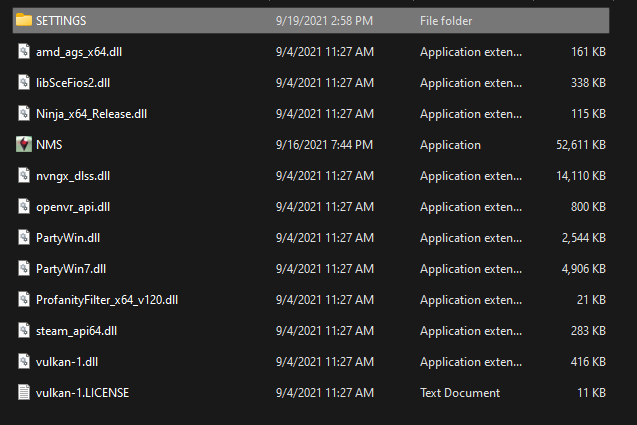Click the File folder type entry
The image size is (637, 425).
(446, 20)
